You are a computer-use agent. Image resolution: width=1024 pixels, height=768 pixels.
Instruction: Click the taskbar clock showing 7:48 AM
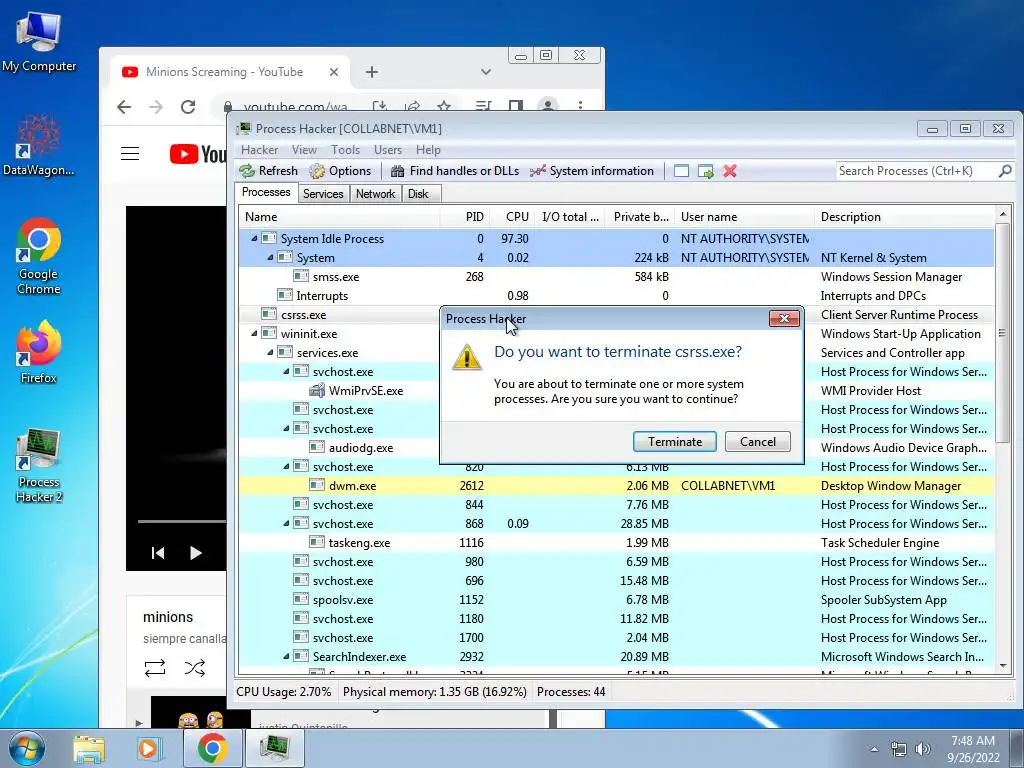[x=973, y=749]
